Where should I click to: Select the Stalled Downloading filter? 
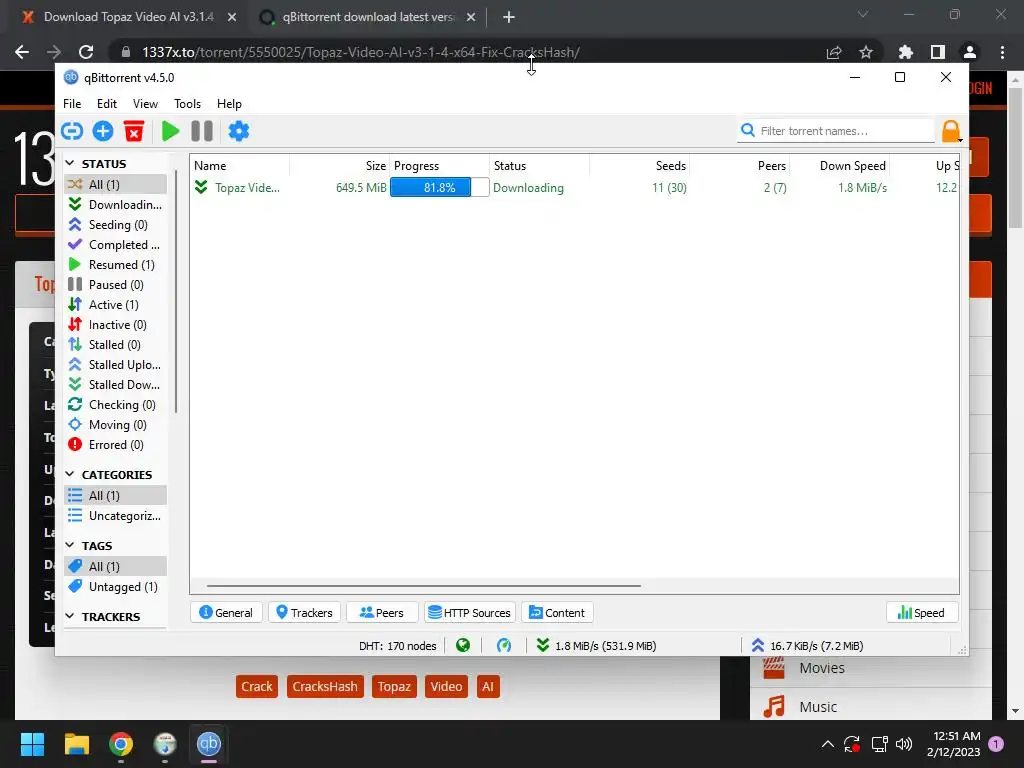tap(116, 385)
